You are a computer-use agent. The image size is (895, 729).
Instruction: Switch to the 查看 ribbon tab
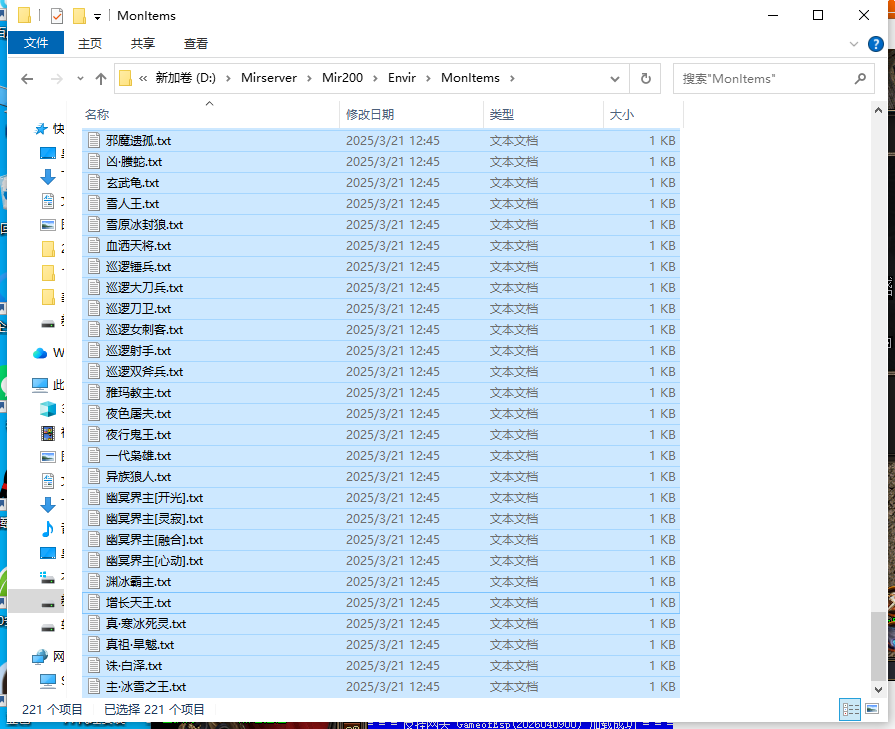tap(196, 43)
